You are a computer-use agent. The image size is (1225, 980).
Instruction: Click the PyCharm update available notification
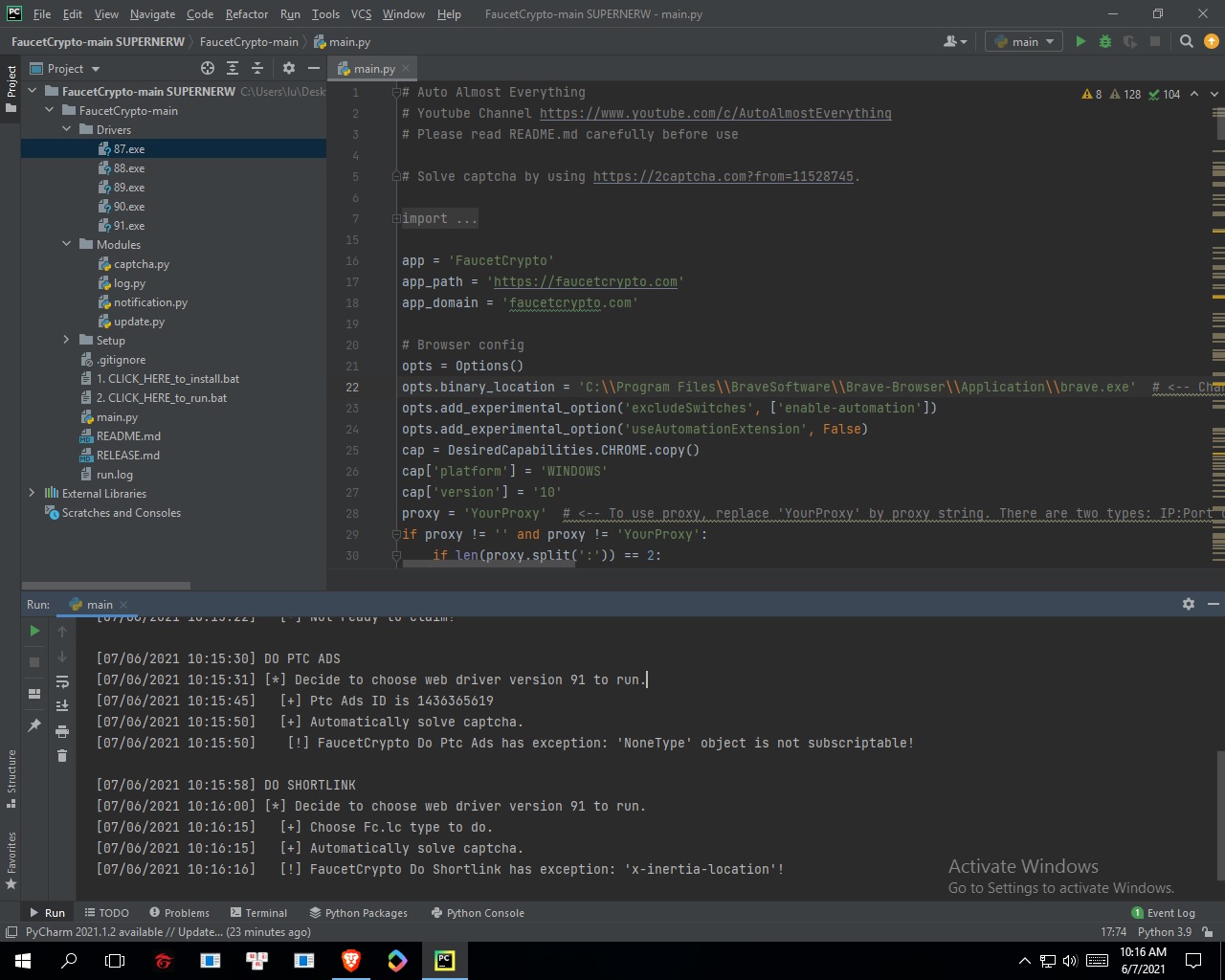point(167,932)
